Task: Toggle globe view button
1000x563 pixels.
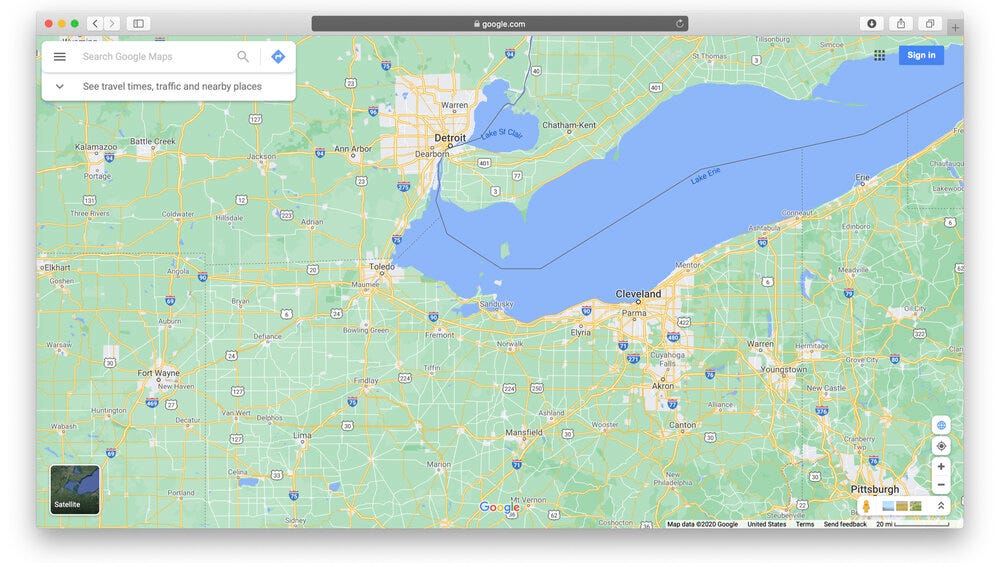Action: (x=941, y=425)
